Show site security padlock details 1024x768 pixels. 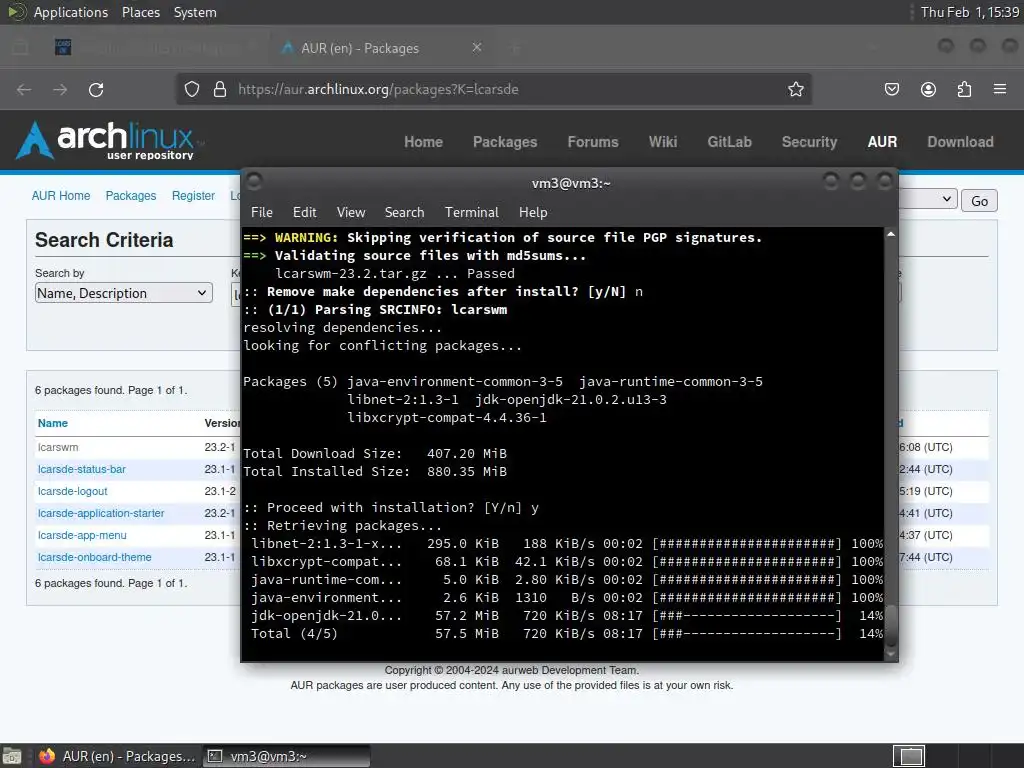[x=220, y=89]
